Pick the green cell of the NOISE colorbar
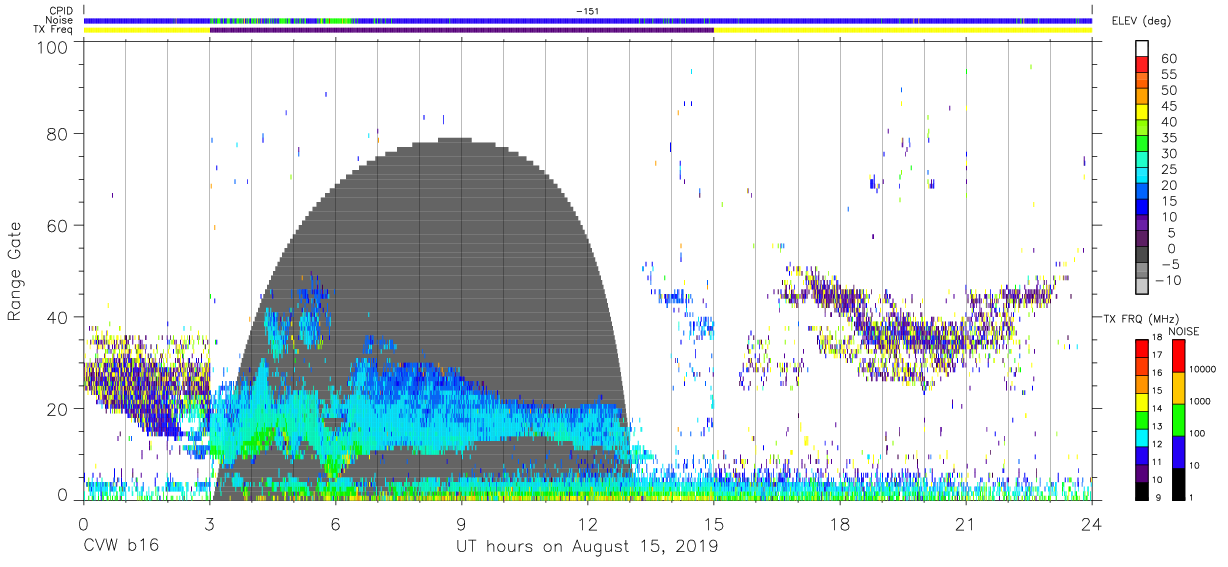1228x567 pixels. pos(1177,419)
